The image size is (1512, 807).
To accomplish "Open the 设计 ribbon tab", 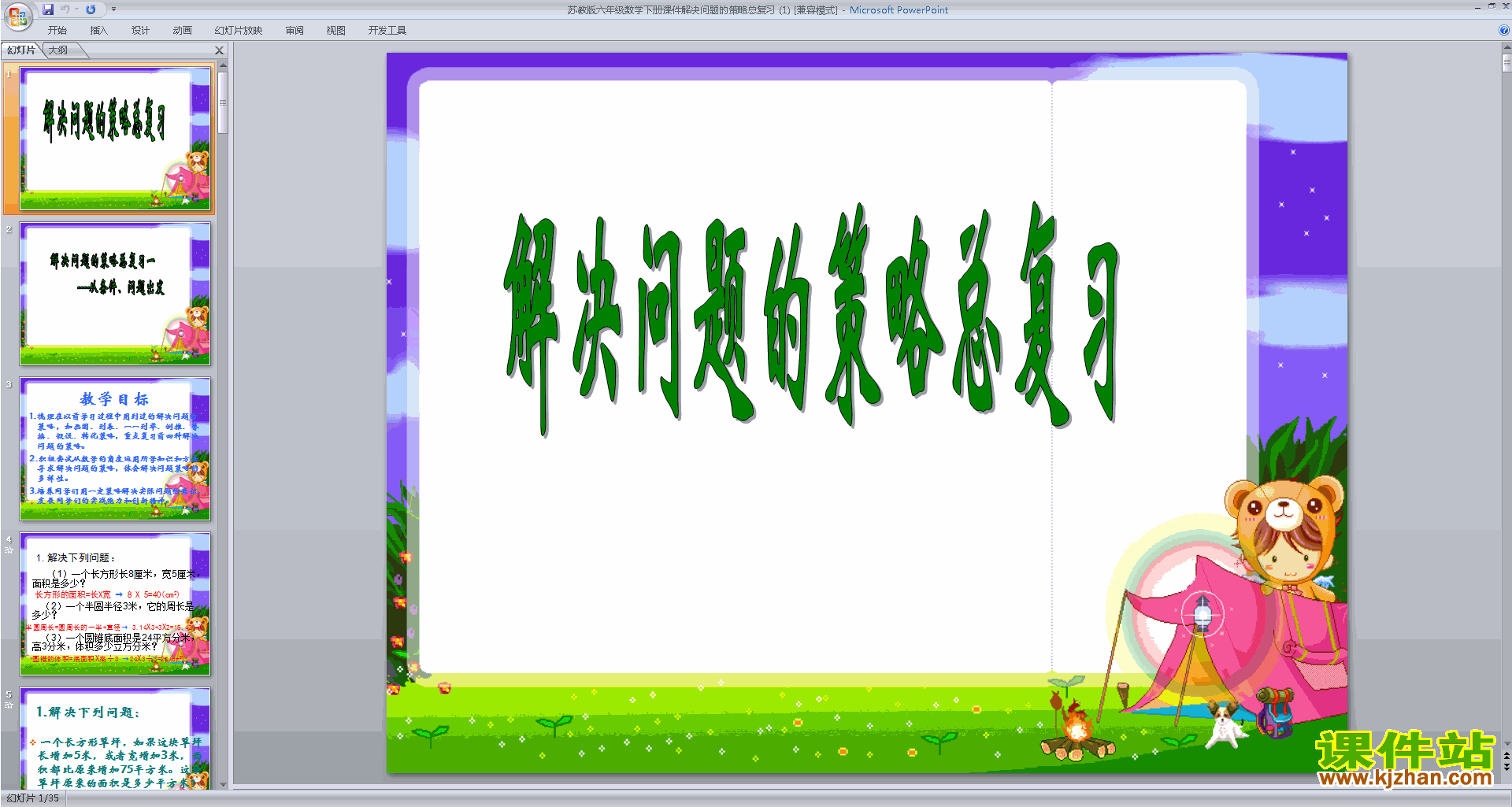I will click(x=140, y=31).
